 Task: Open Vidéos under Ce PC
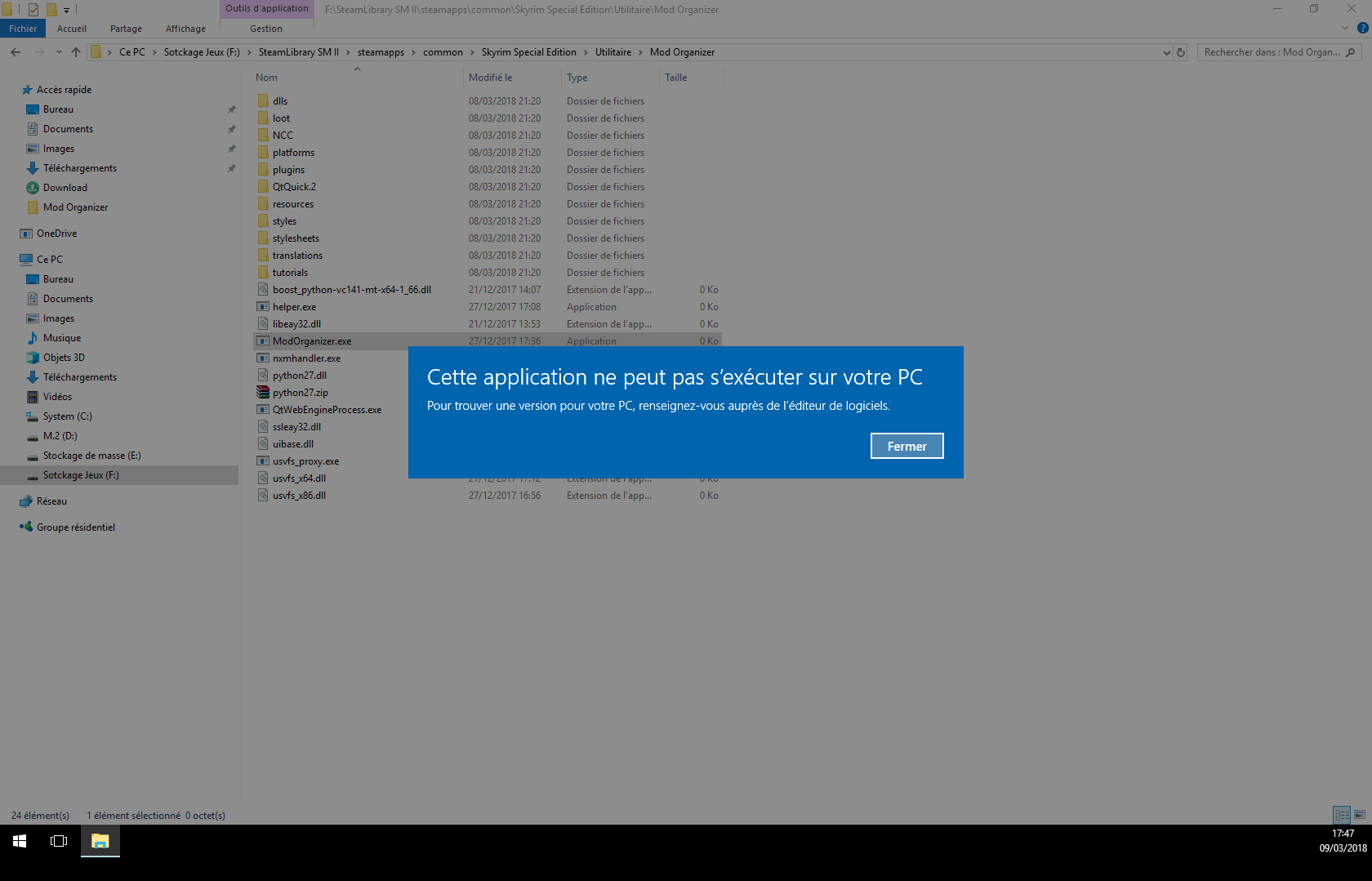tap(57, 397)
